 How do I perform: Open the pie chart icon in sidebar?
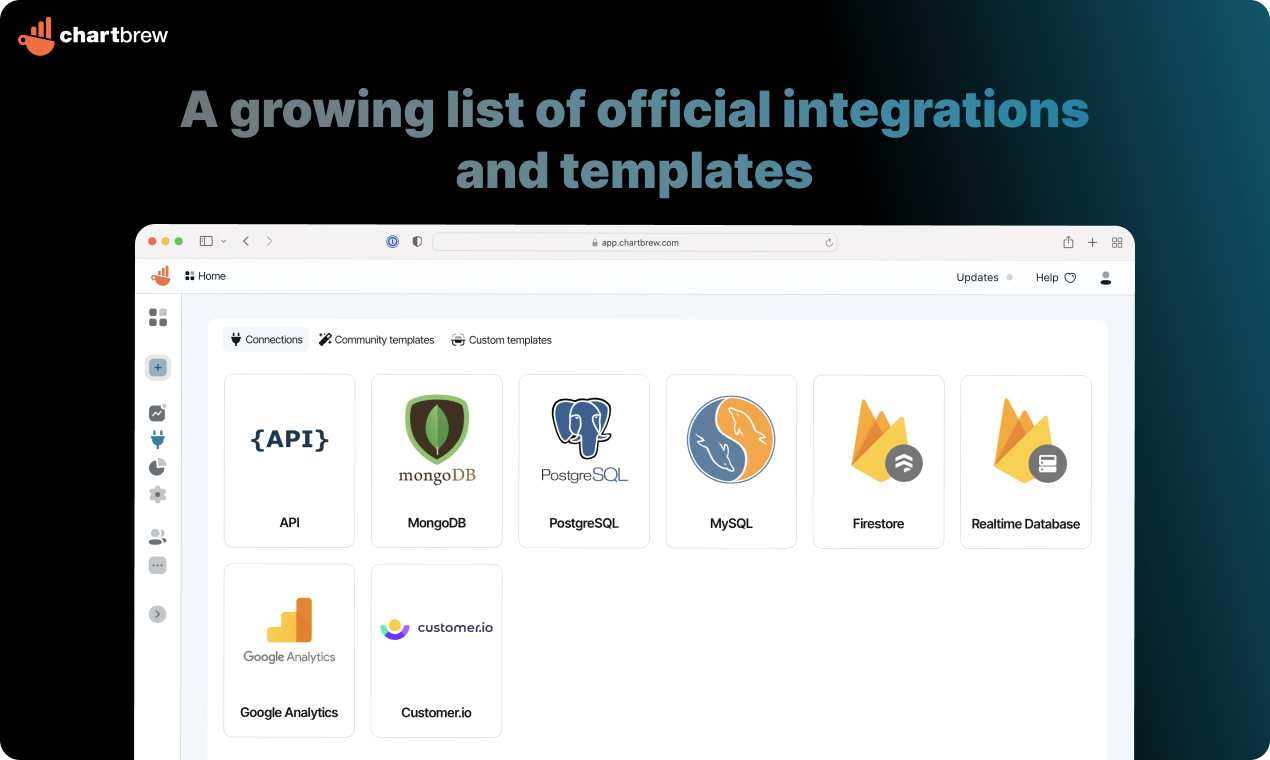click(x=158, y=467)
